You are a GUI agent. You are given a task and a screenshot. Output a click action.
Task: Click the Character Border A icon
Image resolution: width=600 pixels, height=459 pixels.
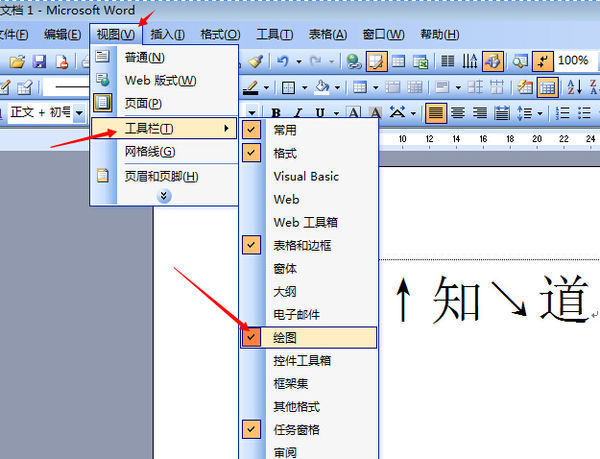click(x=354, y=113)
